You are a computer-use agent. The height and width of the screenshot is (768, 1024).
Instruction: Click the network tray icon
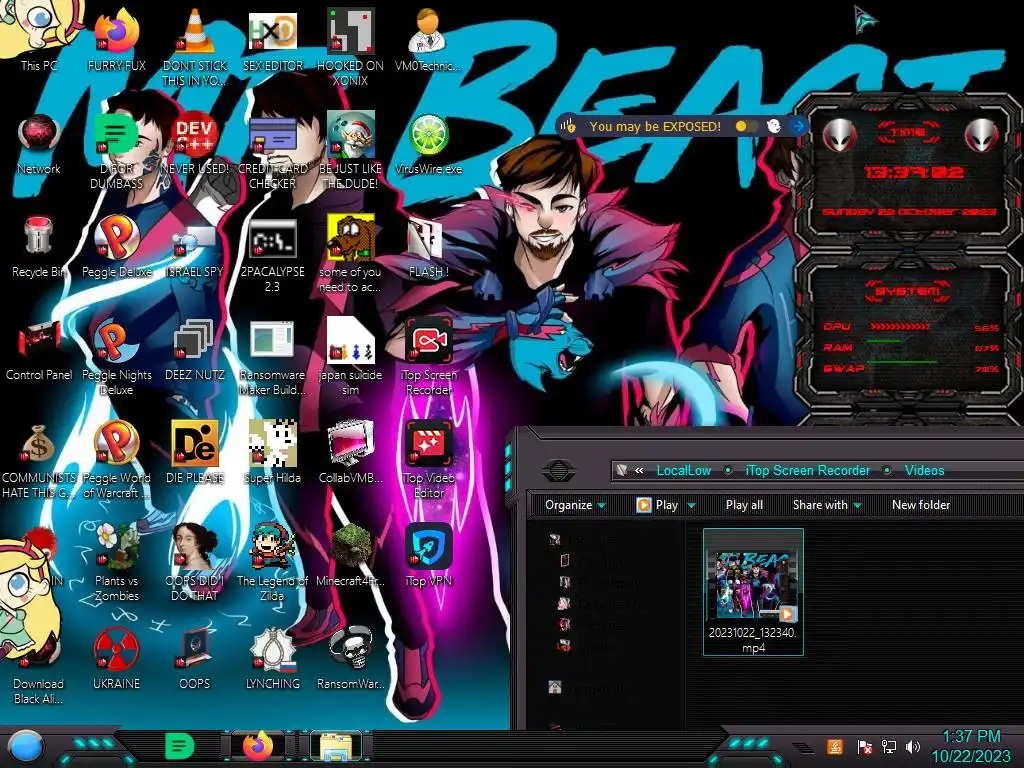point(889,746)
